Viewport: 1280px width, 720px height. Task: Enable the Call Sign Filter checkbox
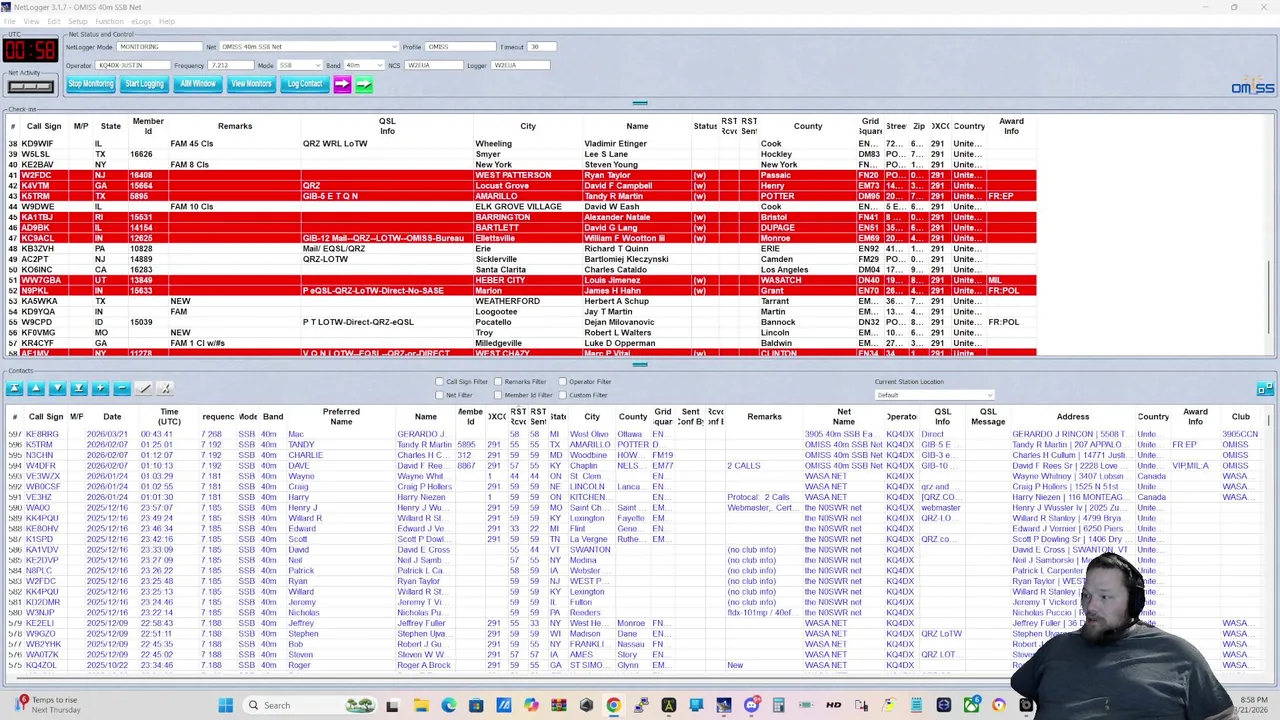pos(439,382)
